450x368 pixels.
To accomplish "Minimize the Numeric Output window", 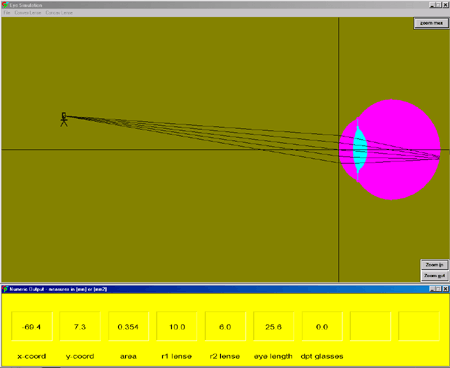I will pyautogui.click(x=432, y=289).
